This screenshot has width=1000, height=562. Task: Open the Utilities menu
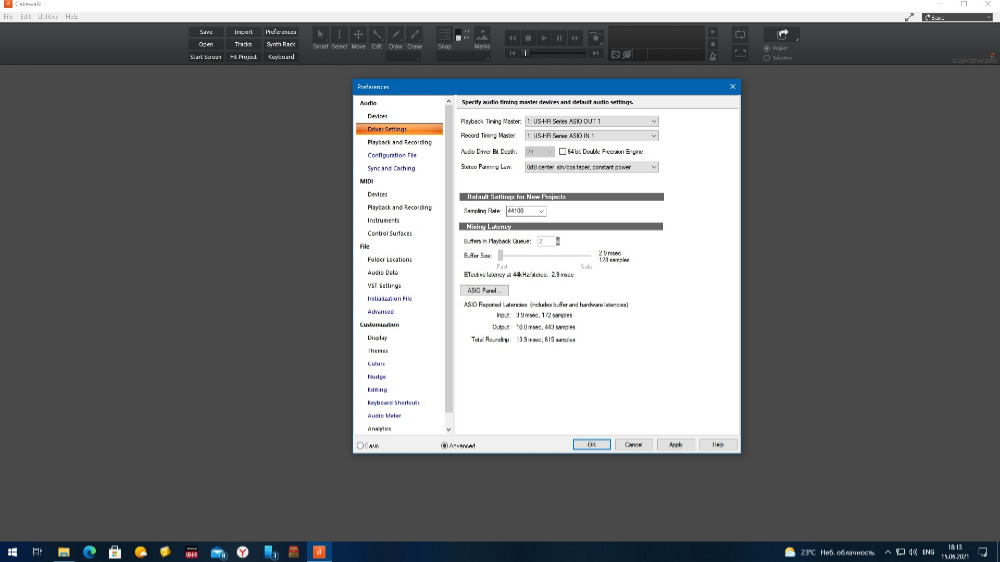[47, 17]
